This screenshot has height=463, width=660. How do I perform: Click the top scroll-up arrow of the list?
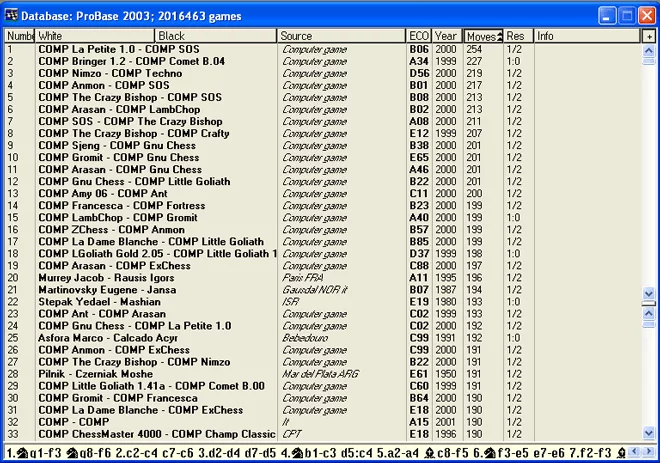click(x=649, y=49)
